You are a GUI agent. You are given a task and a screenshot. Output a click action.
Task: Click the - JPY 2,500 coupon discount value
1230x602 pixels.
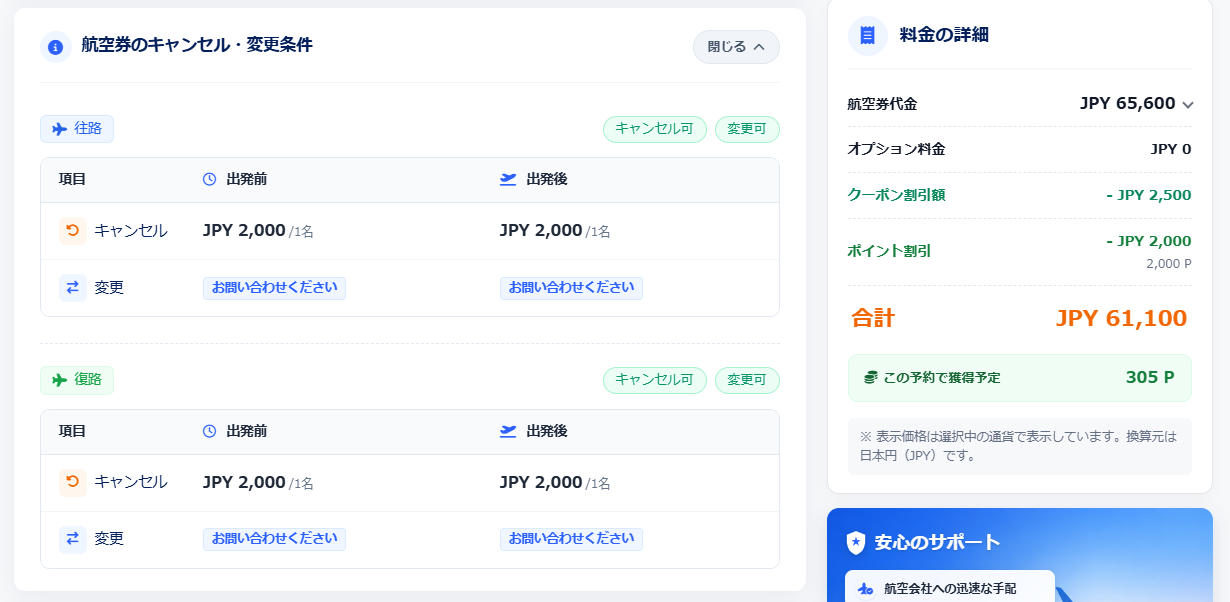tap(1149, 195)
